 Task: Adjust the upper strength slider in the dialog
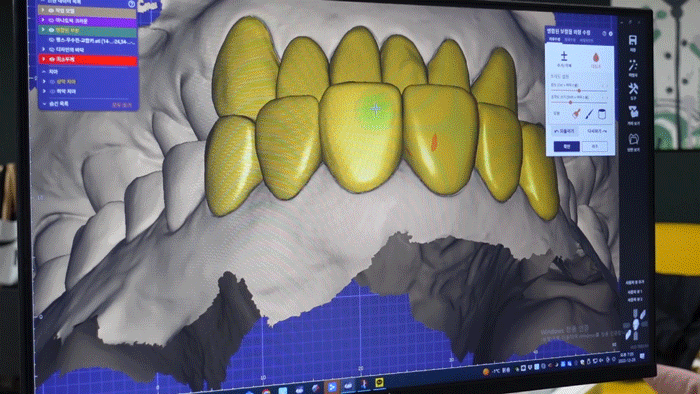pos(579,91)
